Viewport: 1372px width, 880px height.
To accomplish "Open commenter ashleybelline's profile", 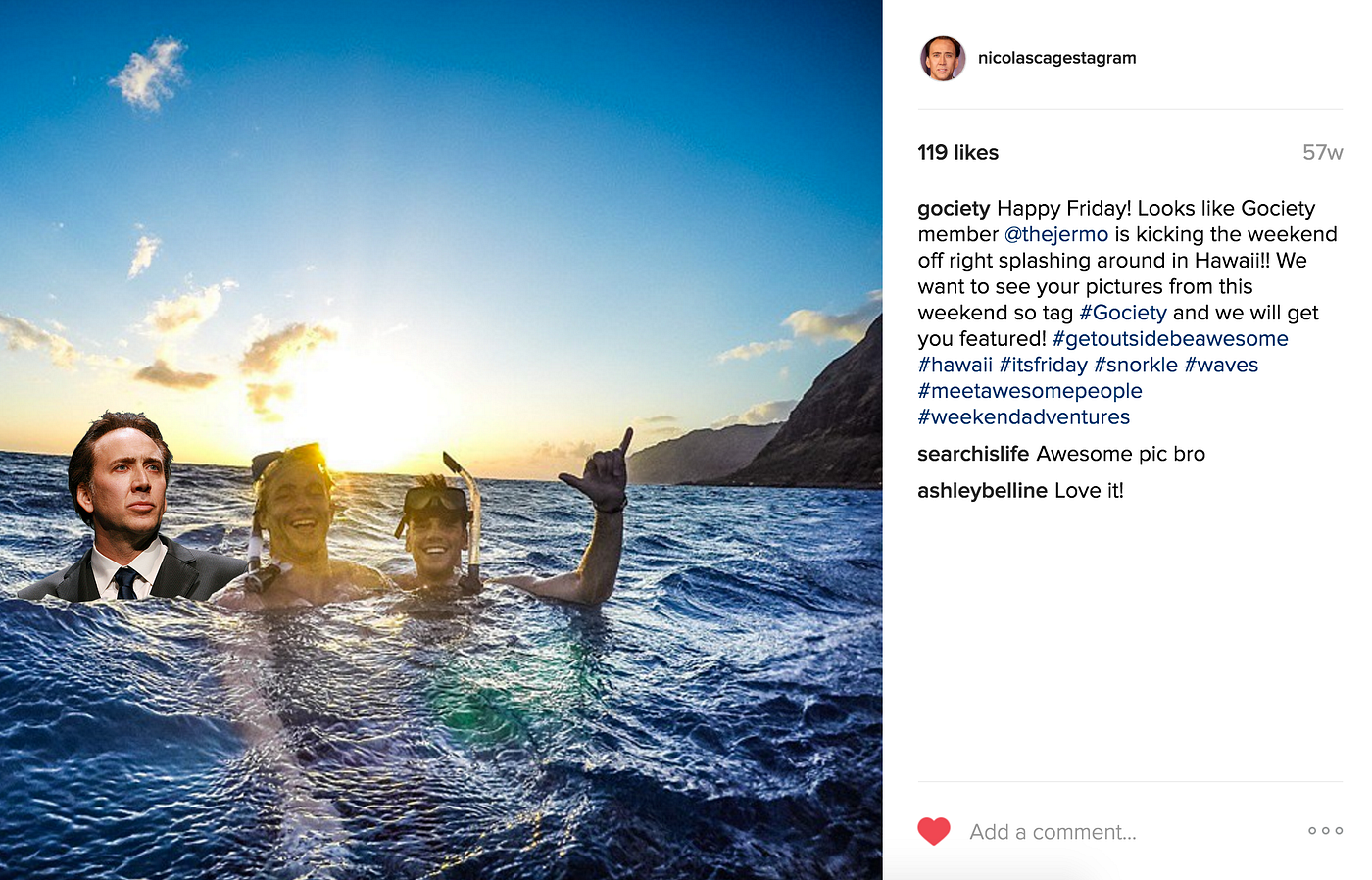I will click(982, 491).
